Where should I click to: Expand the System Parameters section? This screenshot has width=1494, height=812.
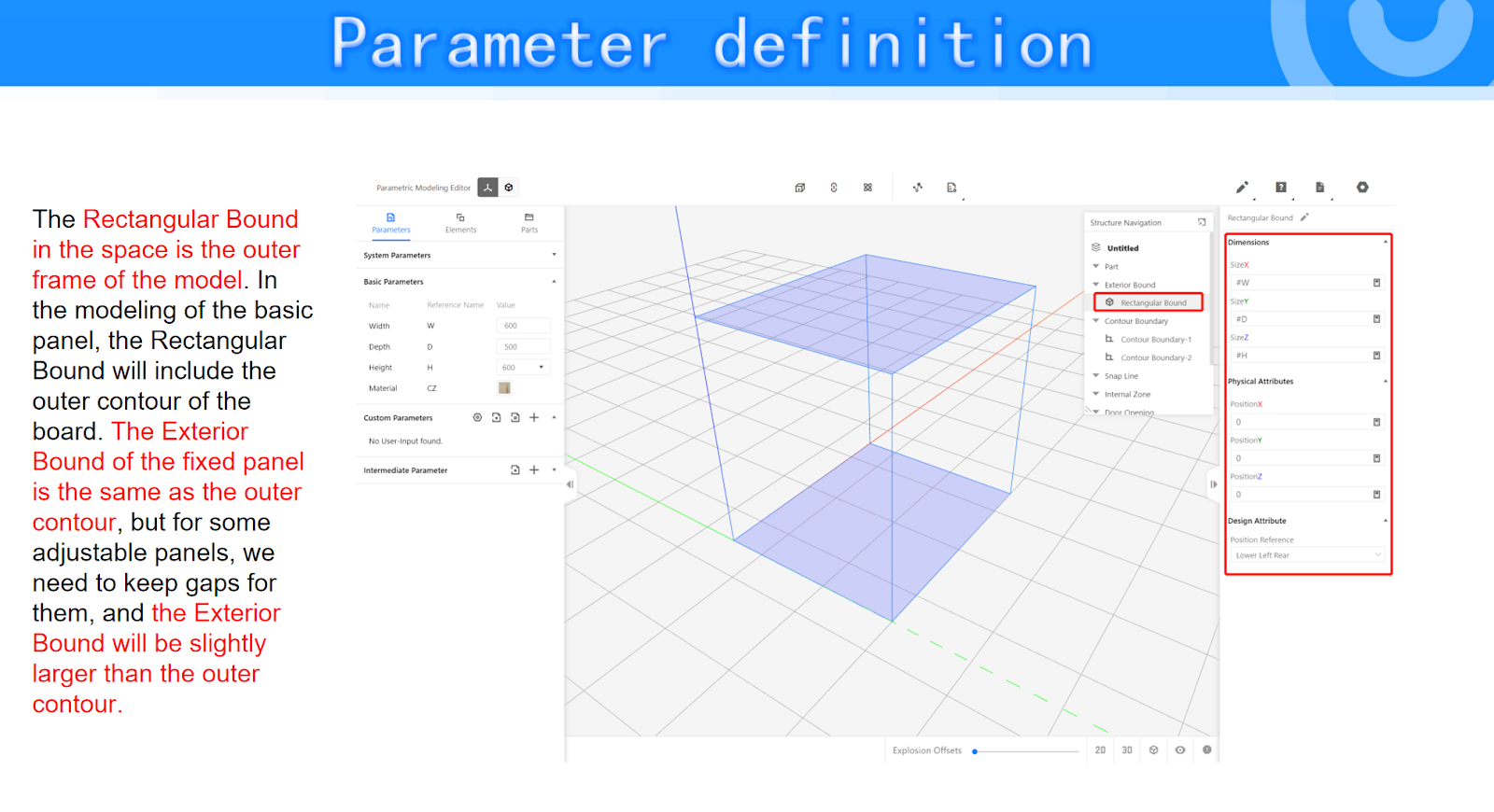click(554, 255)
